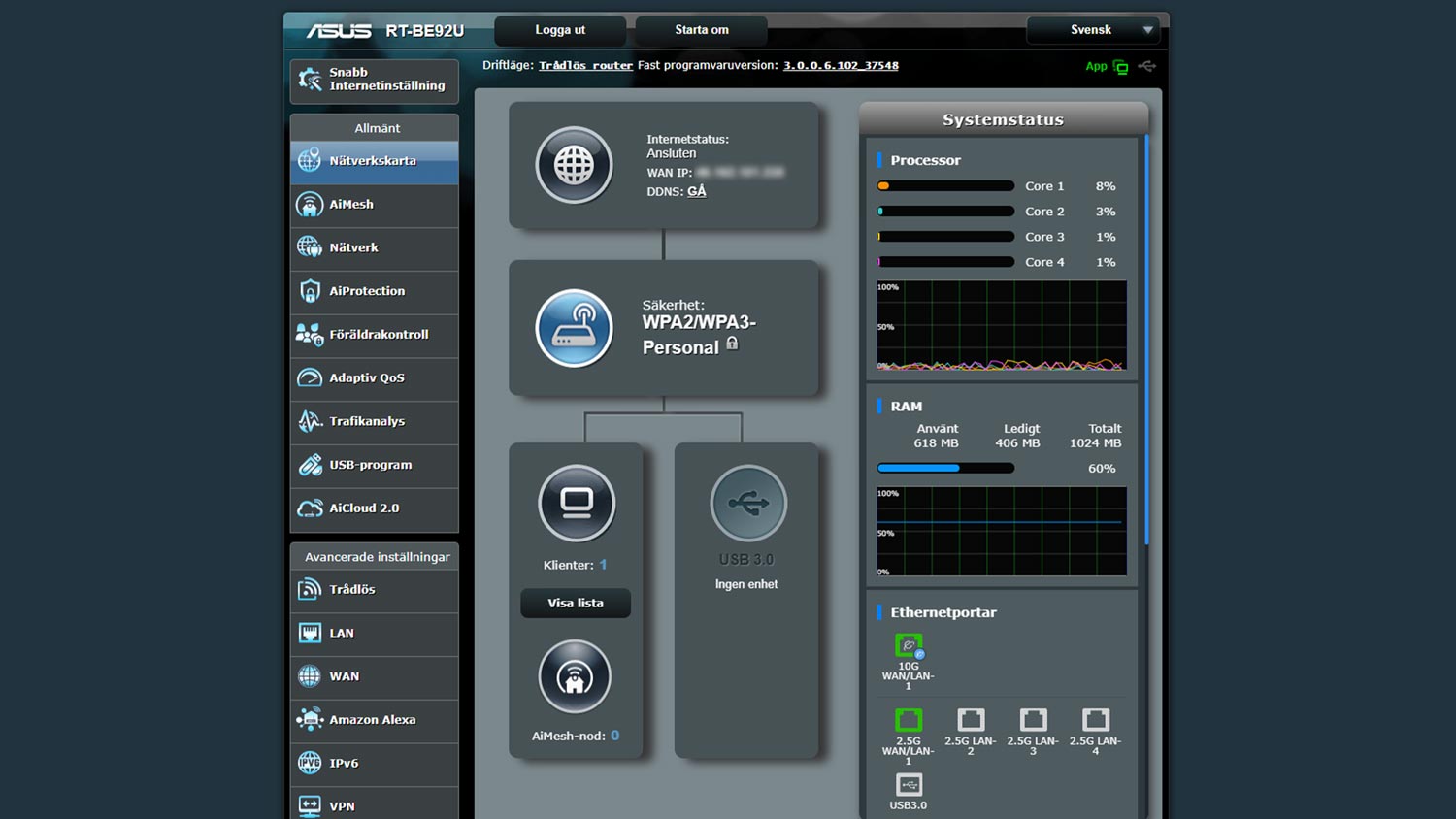Click the 2.5G LAN-3 port icon

pyautogui.click(x=1033, y=720)
